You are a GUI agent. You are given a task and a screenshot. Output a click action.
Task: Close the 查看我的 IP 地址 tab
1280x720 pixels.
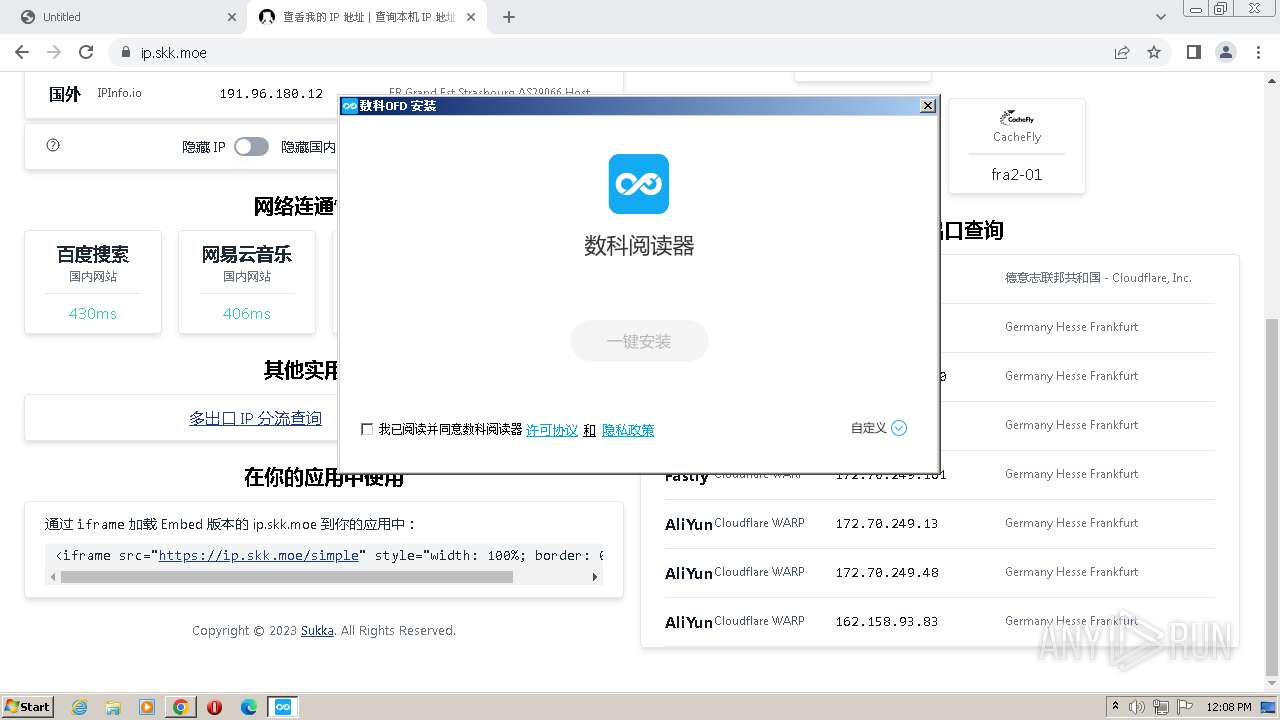(470, 17)
